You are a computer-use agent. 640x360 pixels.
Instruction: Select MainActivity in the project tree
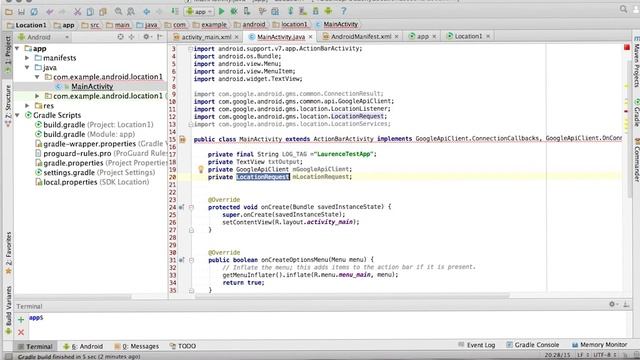click(x=92, y=87)
